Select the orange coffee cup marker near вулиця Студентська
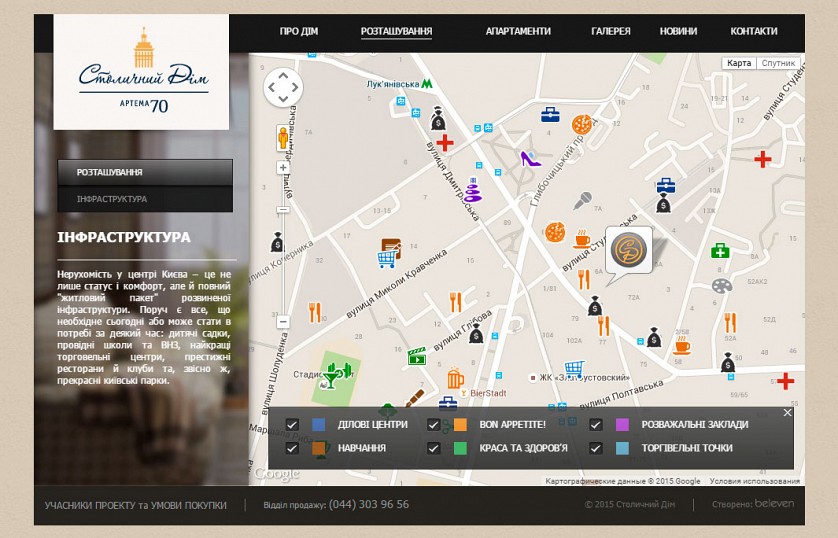The image size is (838, 538). point(581,239)
